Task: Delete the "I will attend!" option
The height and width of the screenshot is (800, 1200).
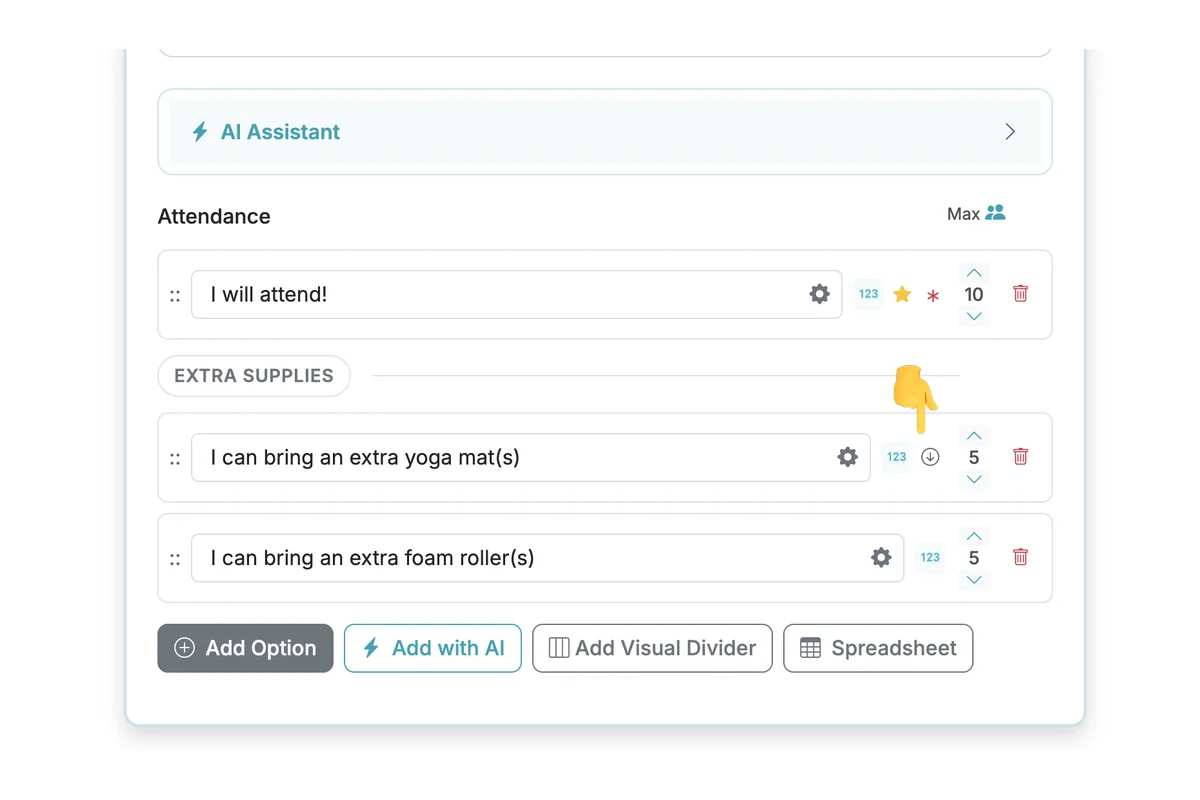Action: [1020, 294]
